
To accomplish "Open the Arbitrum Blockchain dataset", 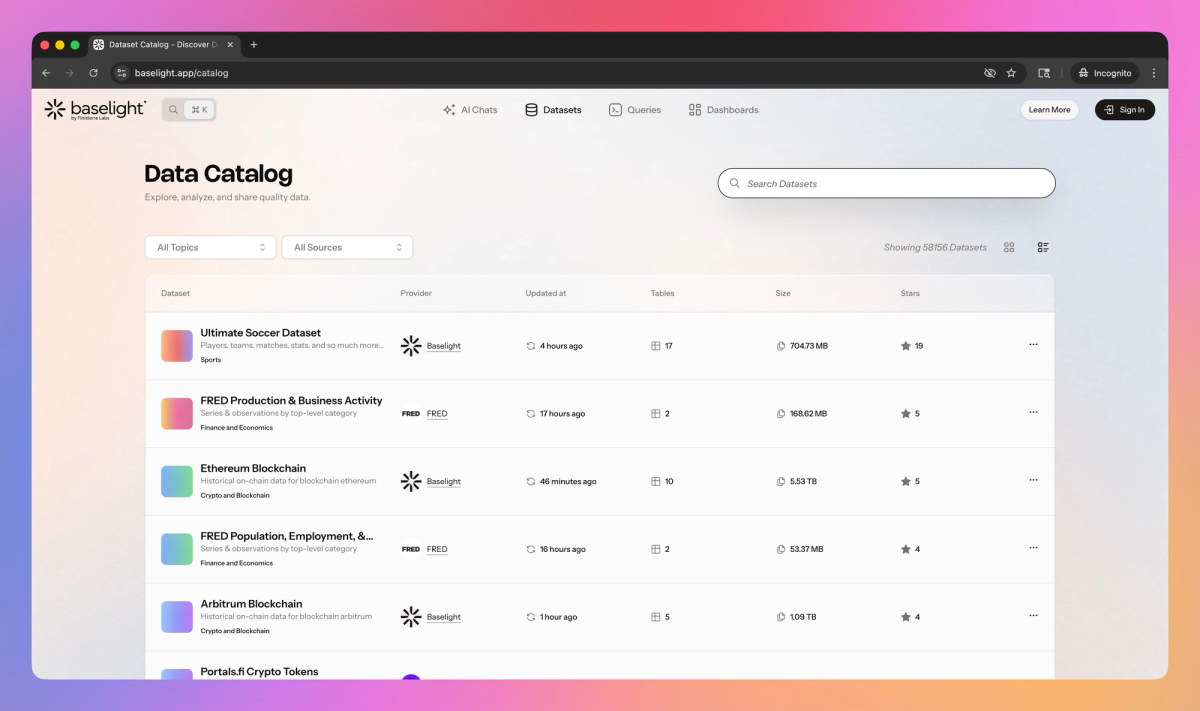I will (x=251, y=604).
